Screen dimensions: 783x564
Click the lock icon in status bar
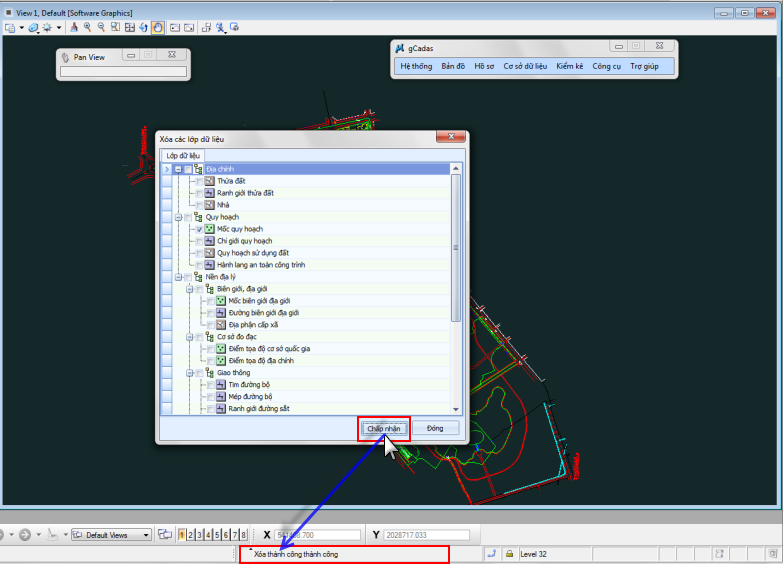(509, 553)
